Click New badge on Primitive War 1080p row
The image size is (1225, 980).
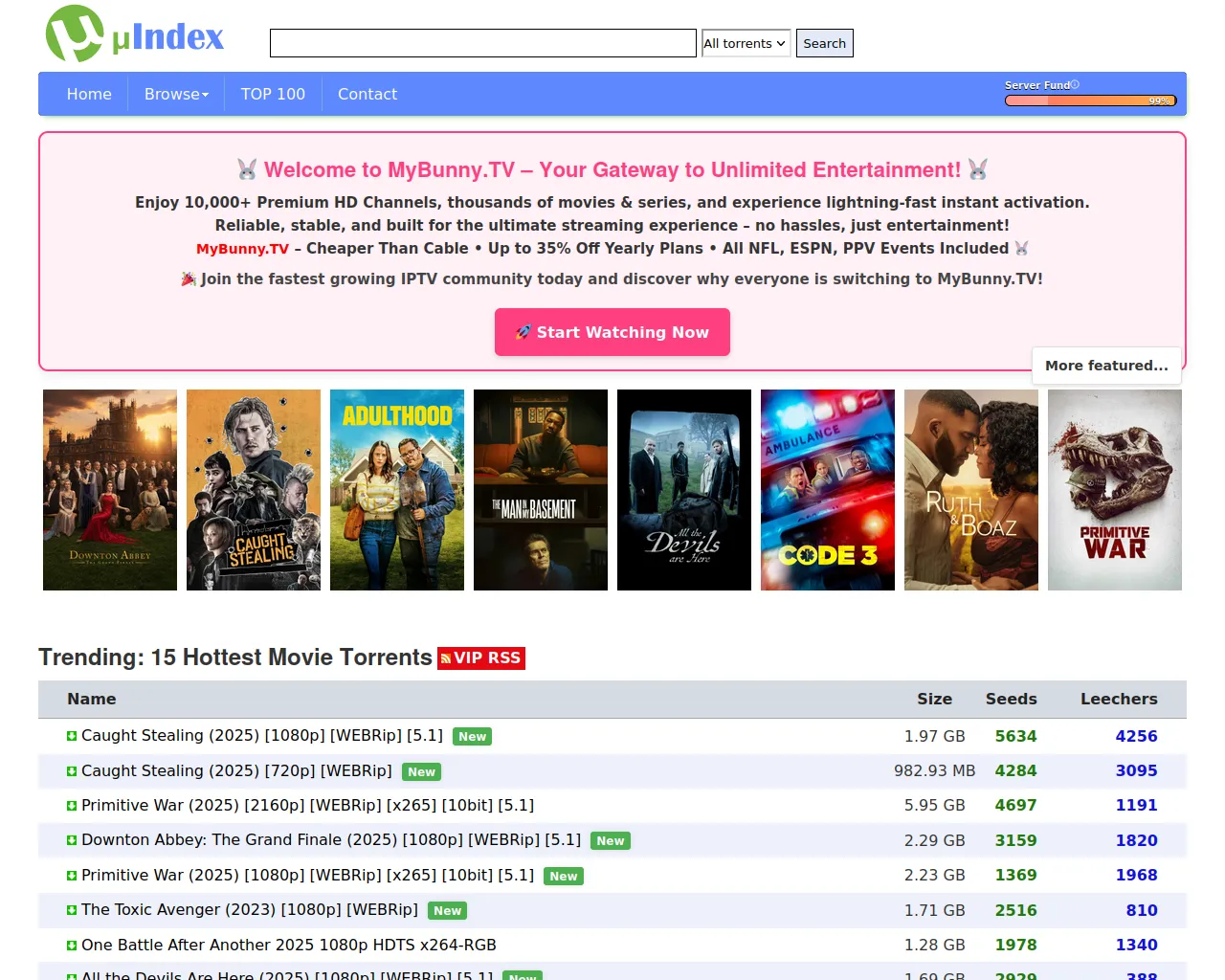pos(564,877)
